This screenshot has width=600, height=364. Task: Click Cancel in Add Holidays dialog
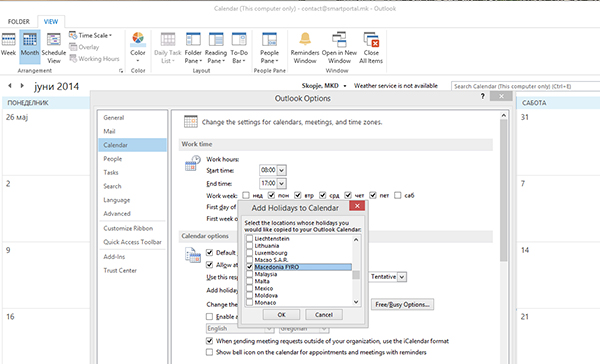coord(324,315)
